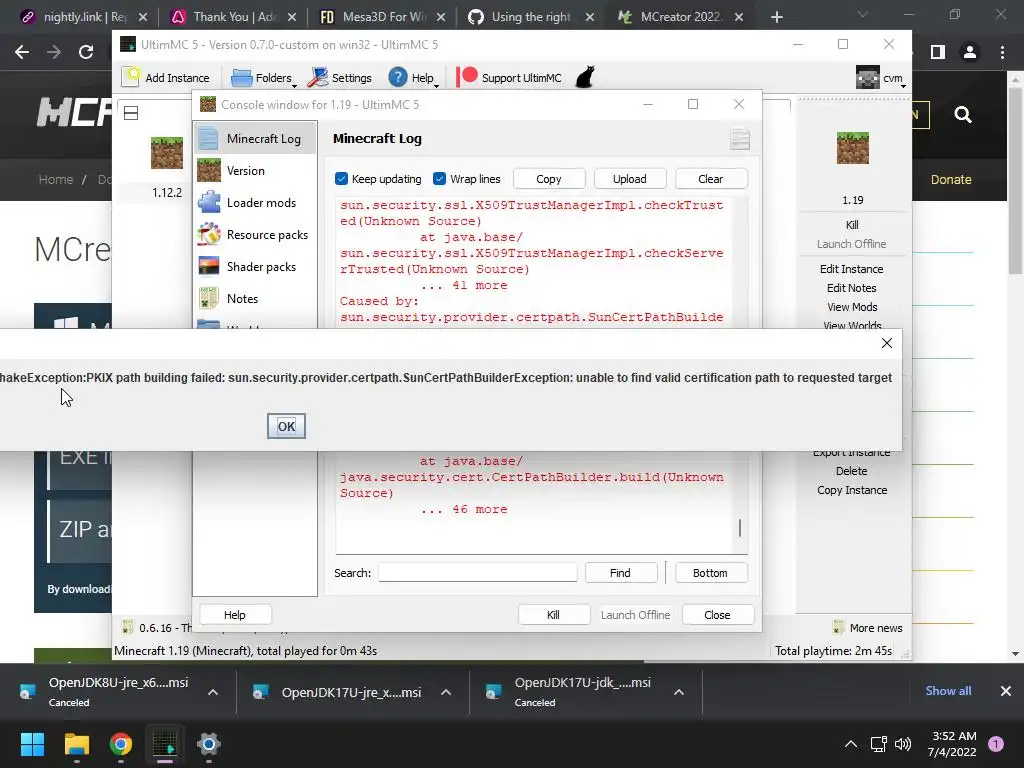Select the 1.12.2 instance grass block icon
Screen dimensions: 1024x768
(167, 153)
